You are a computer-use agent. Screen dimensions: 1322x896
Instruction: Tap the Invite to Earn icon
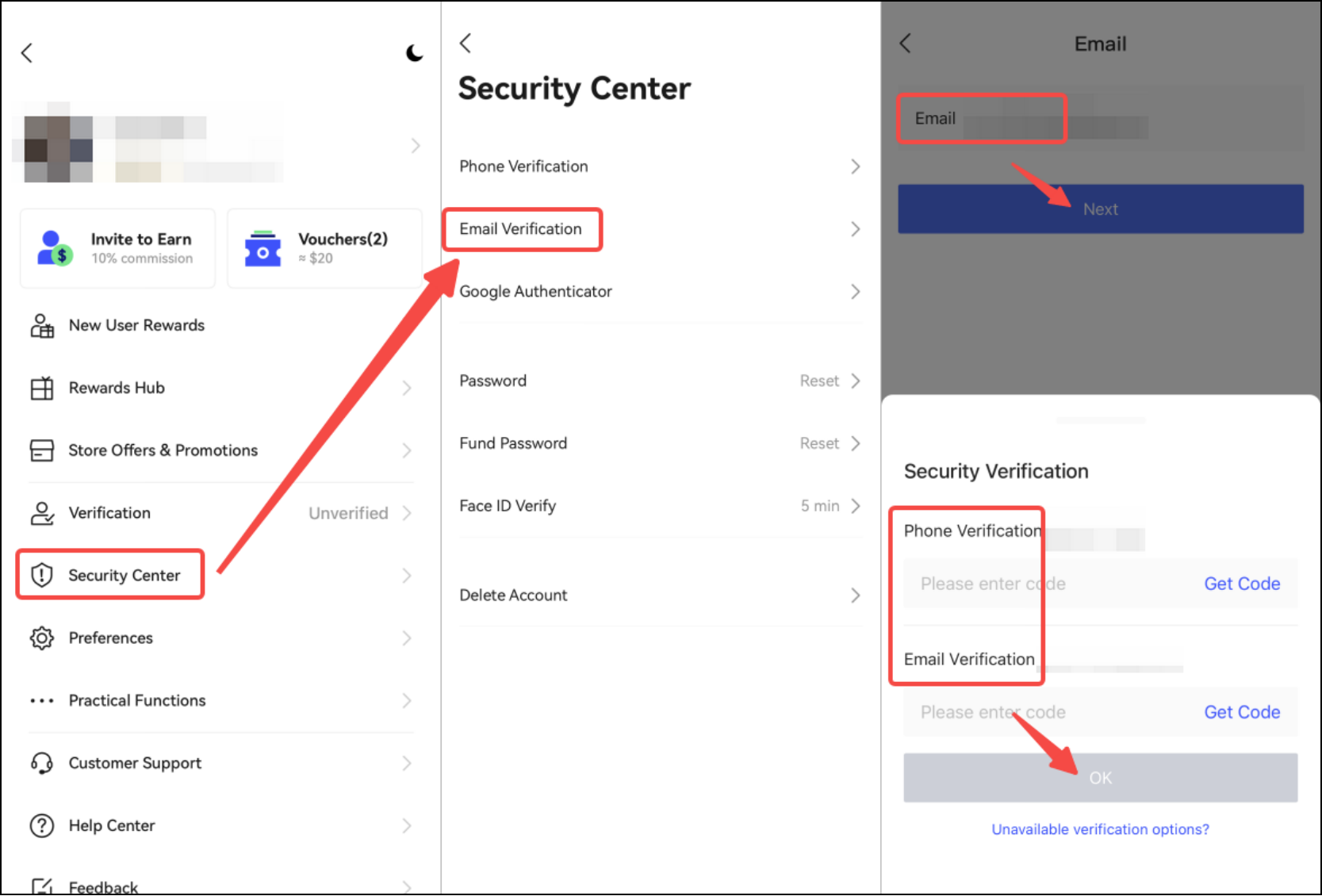pos(55,248)
